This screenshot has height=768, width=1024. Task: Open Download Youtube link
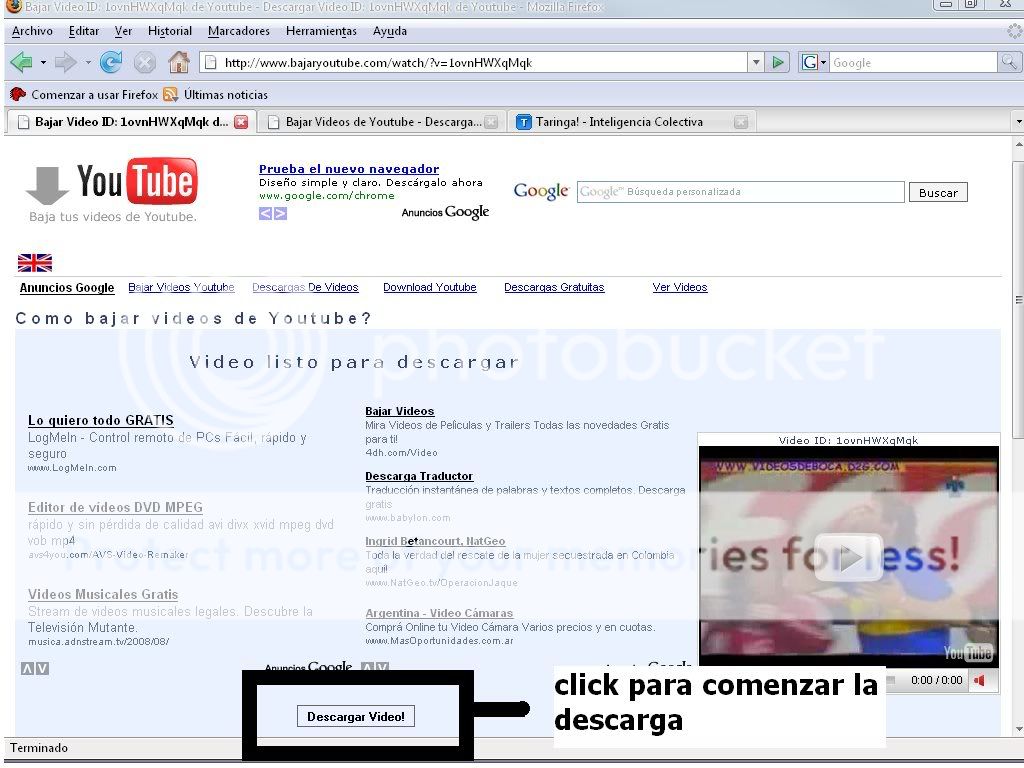point(430,287)
